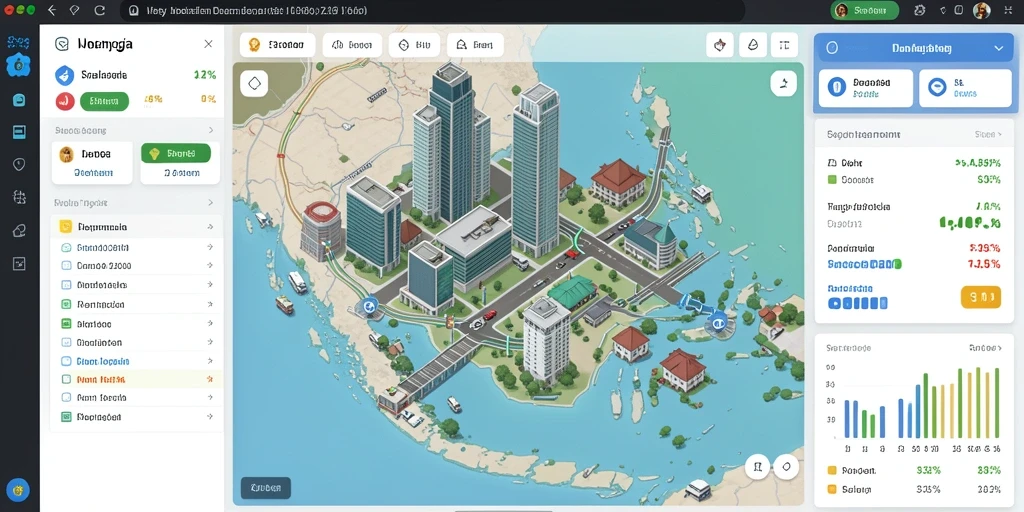Select the red round stadium building on map

coord(321,229)
